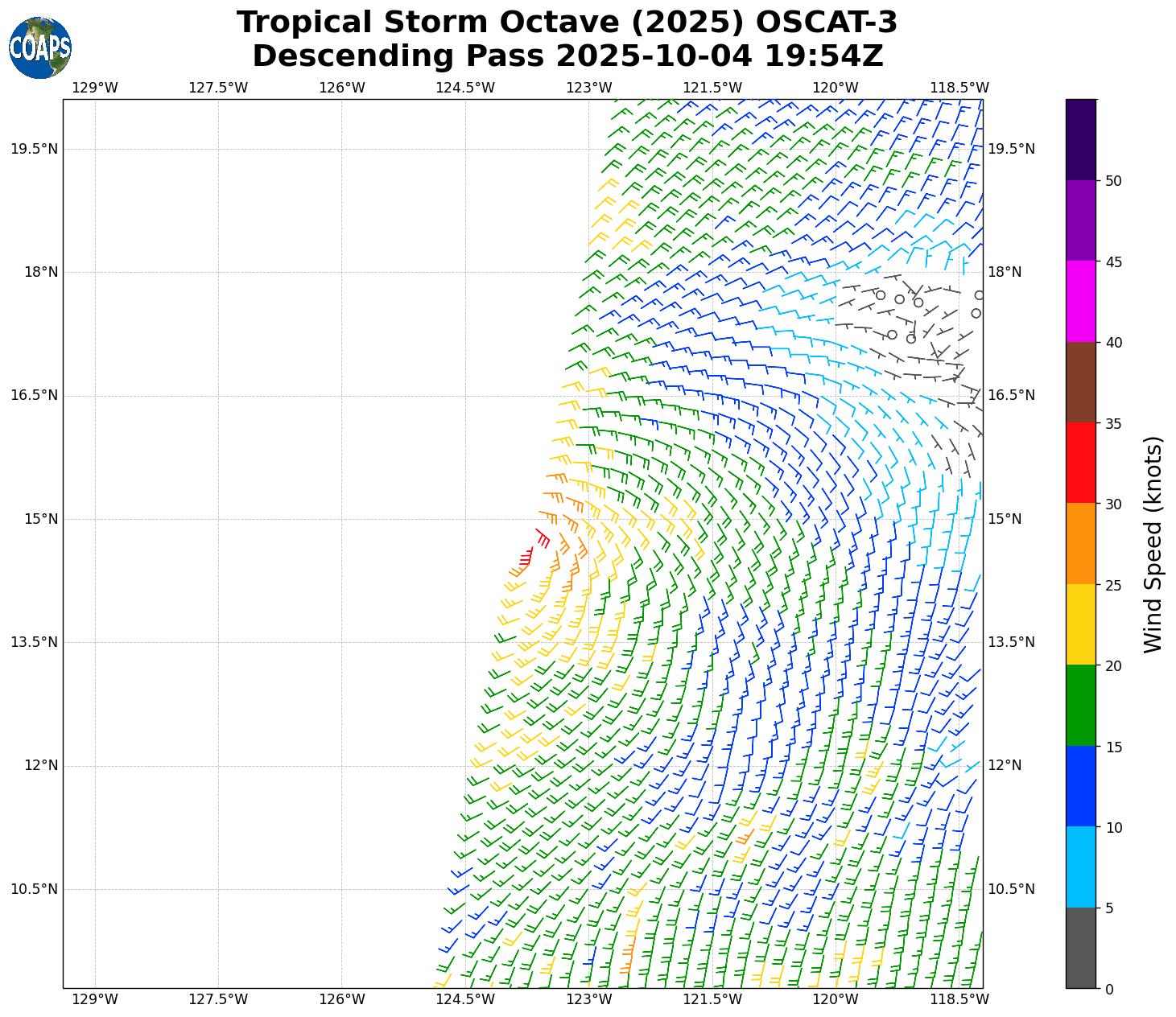Viewport: 1176px width, 1017px height.
Task: Select the purple 45-50 knot color band
Action: (x=1080, y=220)
